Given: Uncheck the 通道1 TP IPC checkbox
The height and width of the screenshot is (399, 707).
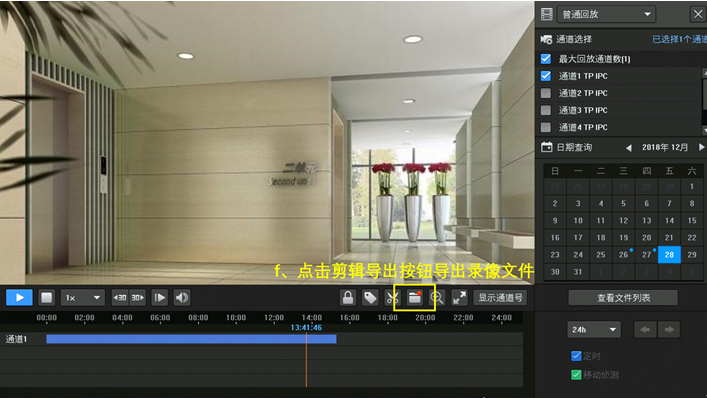Looking at the screenshot, I should click(x=546, y=76).
